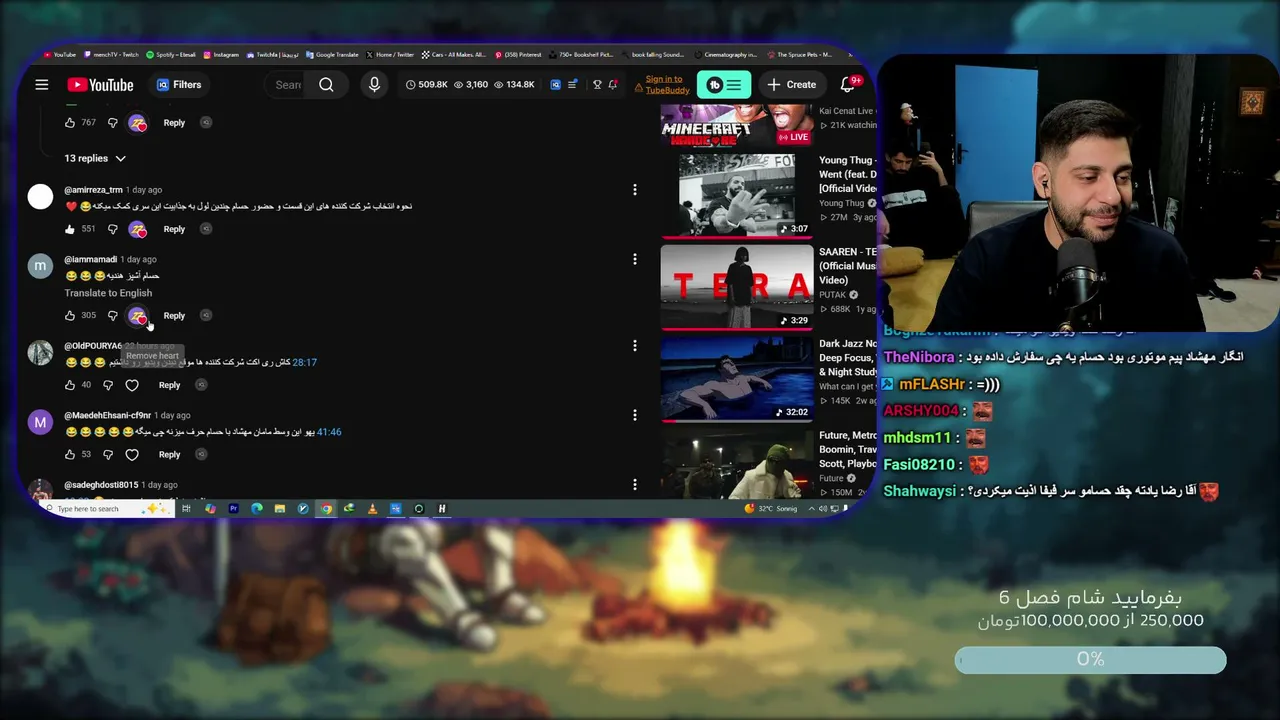The image size is (1280, 720).
Task: Switch to the Google Translate browser tab
Action: click(333, 55)
